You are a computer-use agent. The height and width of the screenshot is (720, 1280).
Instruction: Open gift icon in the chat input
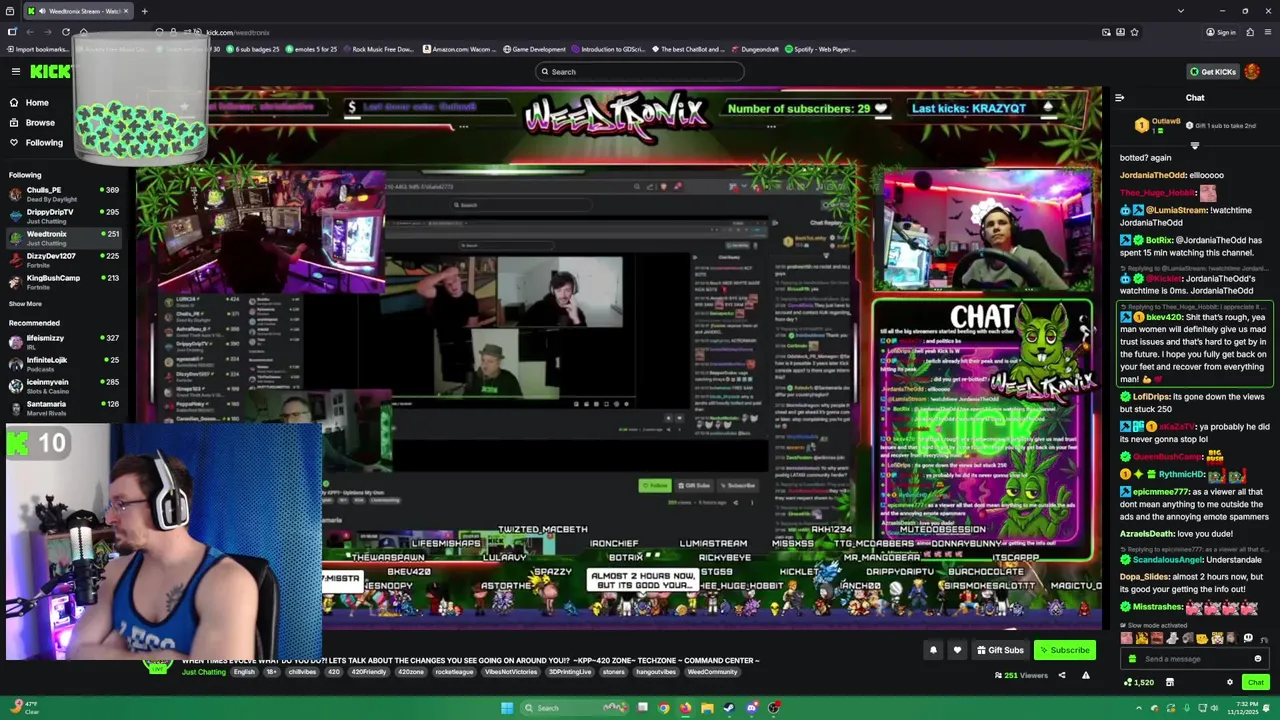click(x=1132, y=659)
